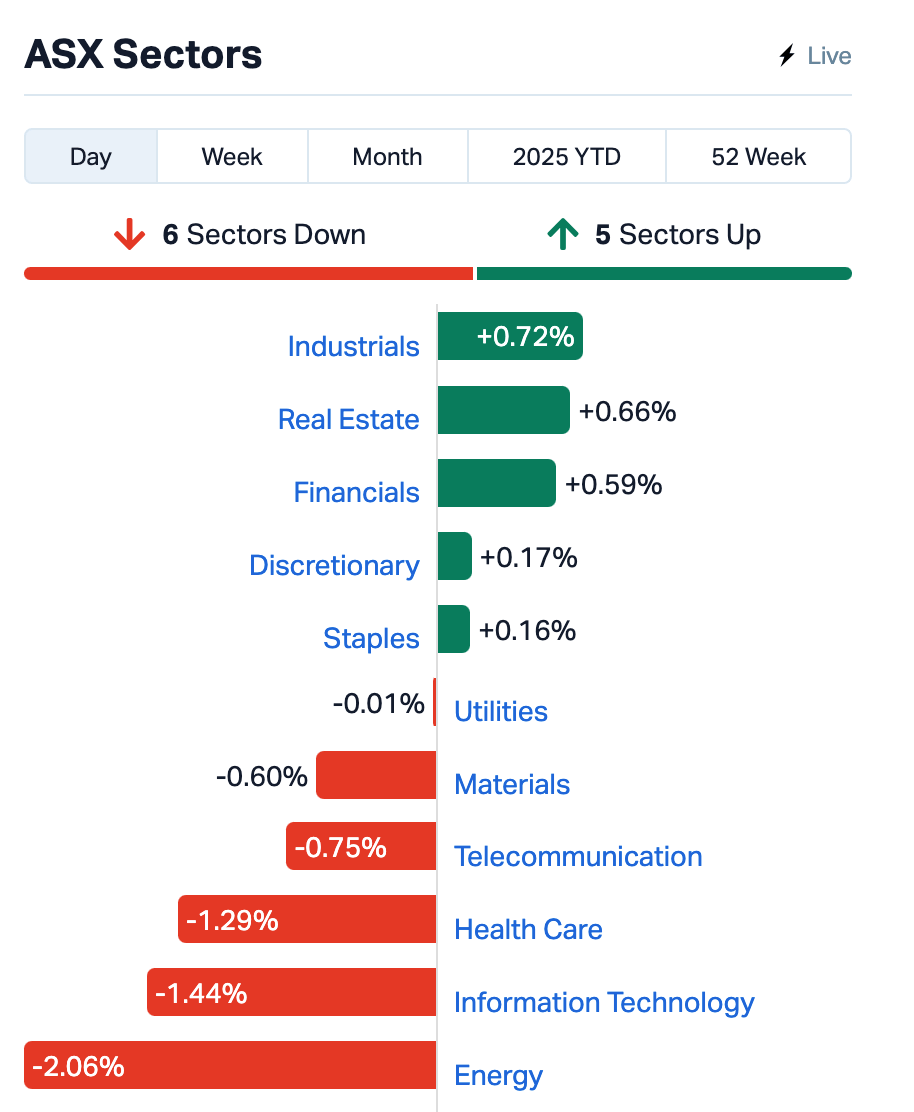Click the red down arrow icon
Viewport: 914px width, 1112px height.
(x=129, y=234)
